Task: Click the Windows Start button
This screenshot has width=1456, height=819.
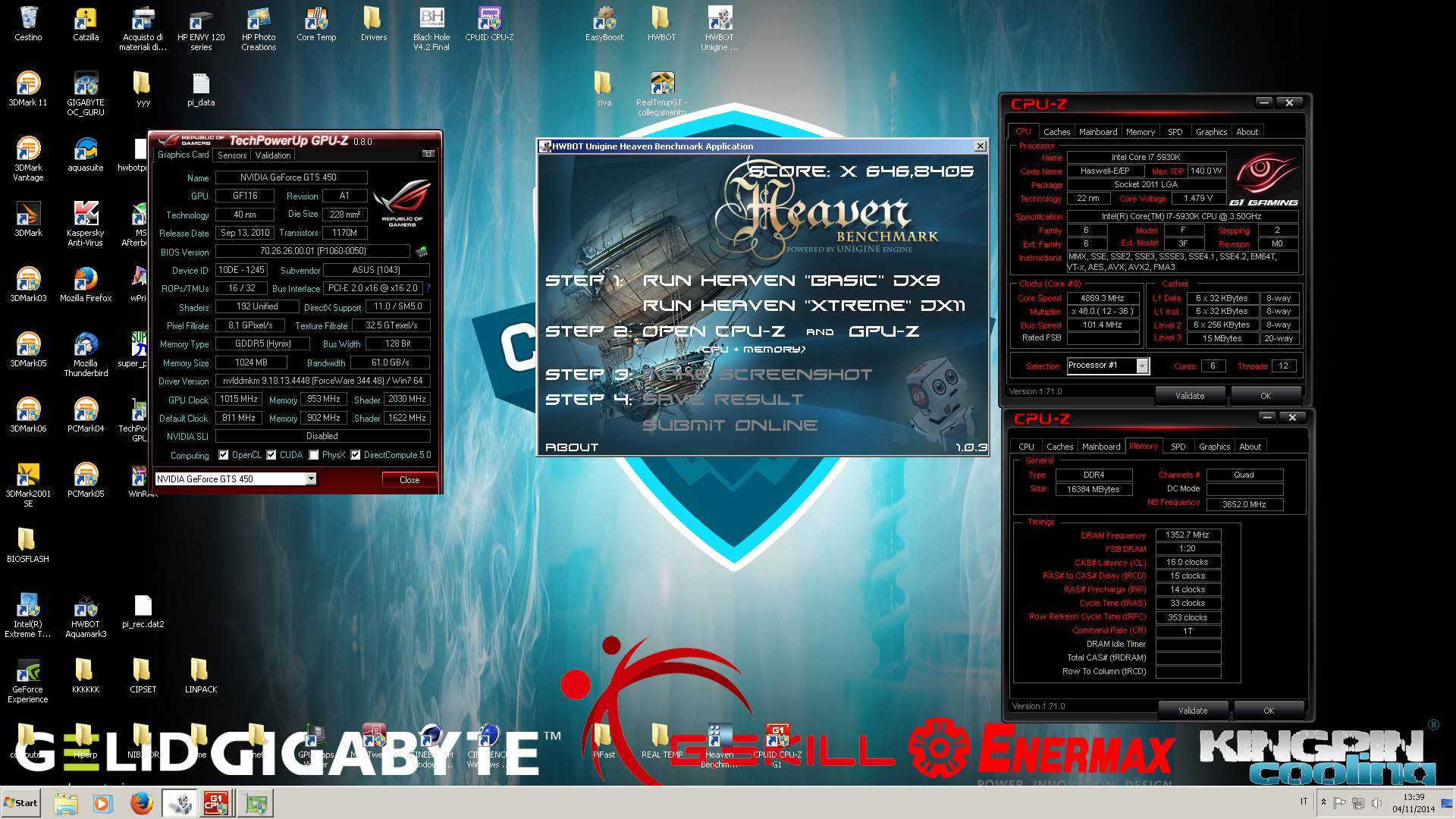Action: 20,803
